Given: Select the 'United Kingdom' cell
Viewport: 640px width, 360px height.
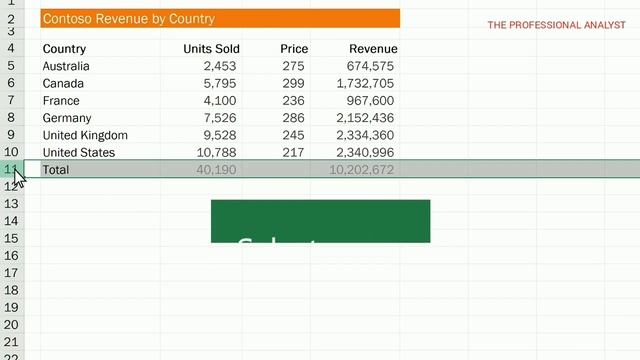Looking at the screenshot, I should tap(100, 135).
